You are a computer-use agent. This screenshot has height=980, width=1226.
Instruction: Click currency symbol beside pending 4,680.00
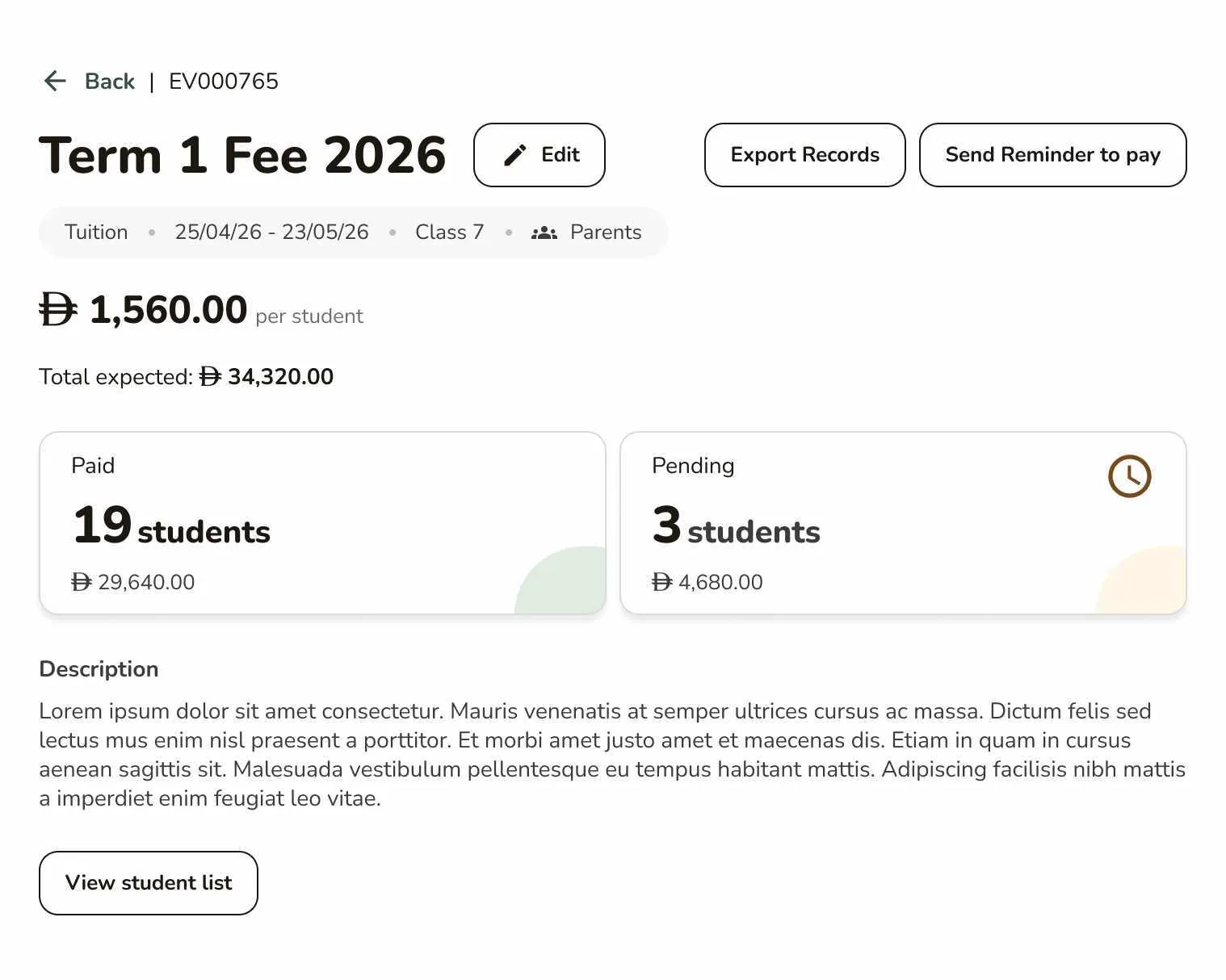click(x=661, y=582)
